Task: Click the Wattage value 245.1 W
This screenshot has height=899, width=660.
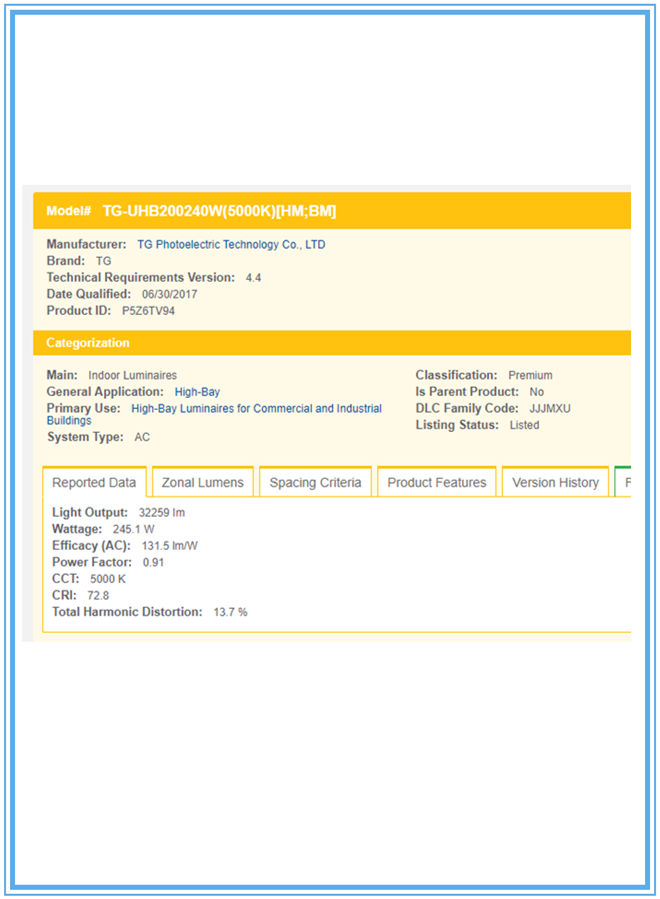Action: click(x=133, y=529)
